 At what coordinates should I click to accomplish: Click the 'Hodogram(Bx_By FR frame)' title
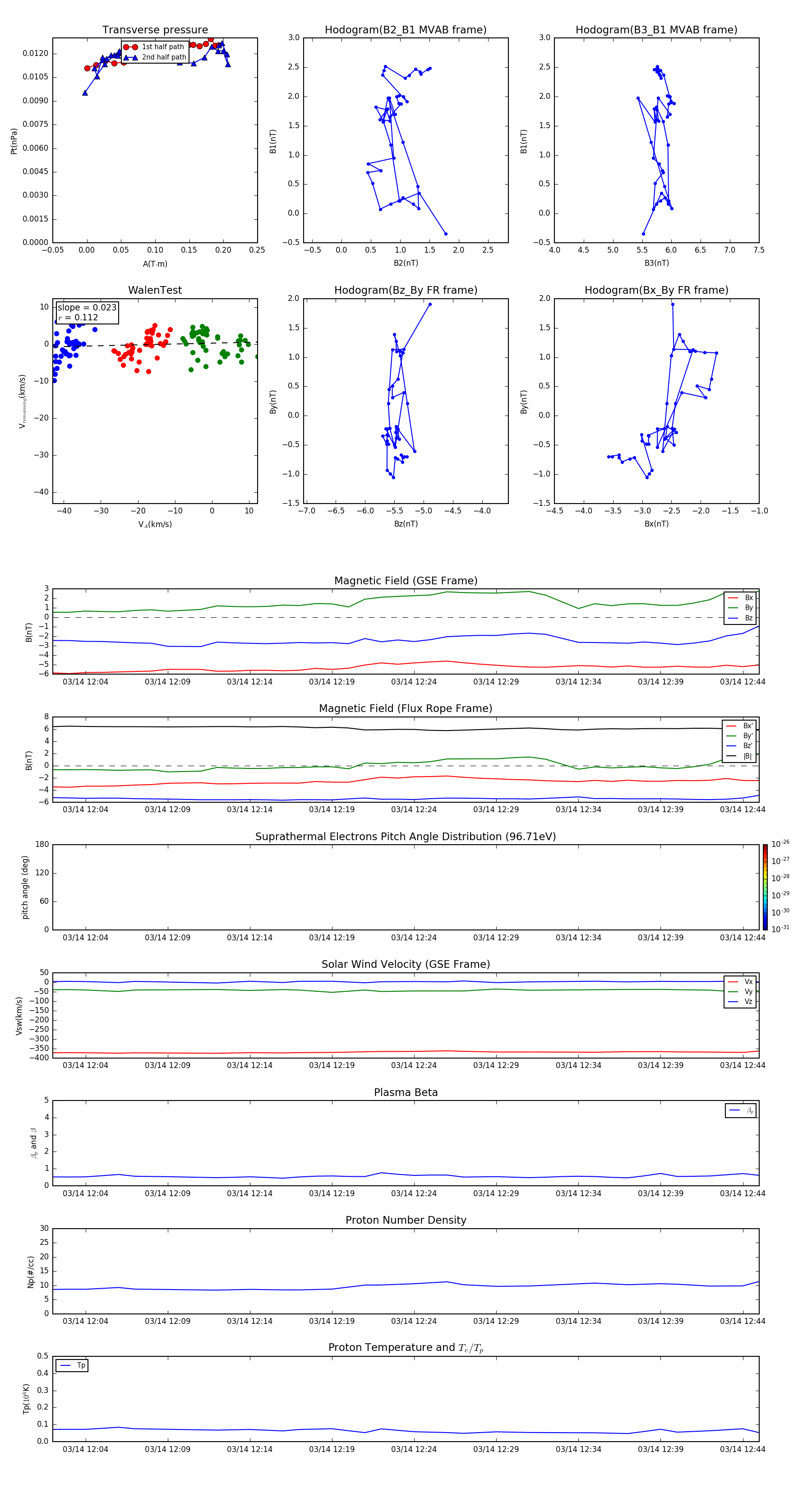point(656,290)
